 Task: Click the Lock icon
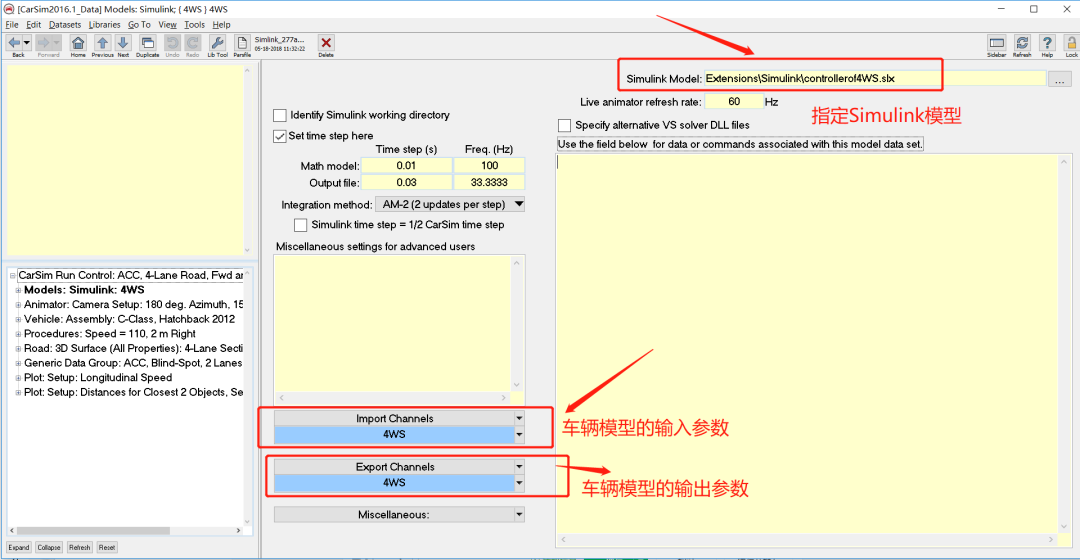coord(1072,43)
